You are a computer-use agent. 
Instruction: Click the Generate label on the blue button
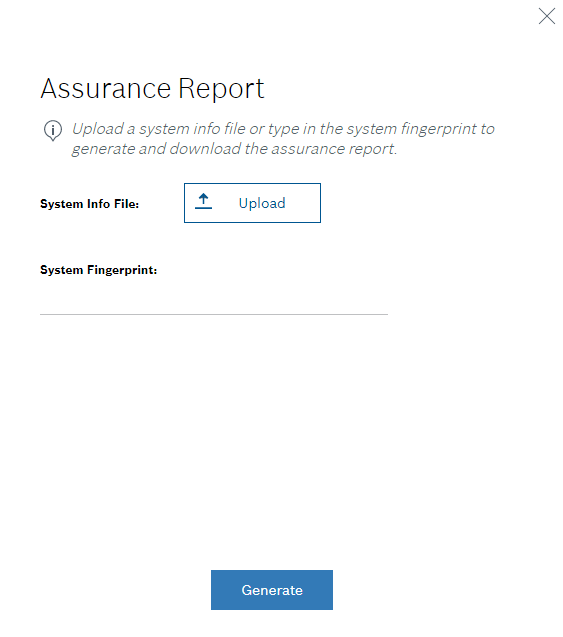tap(272, 590)
